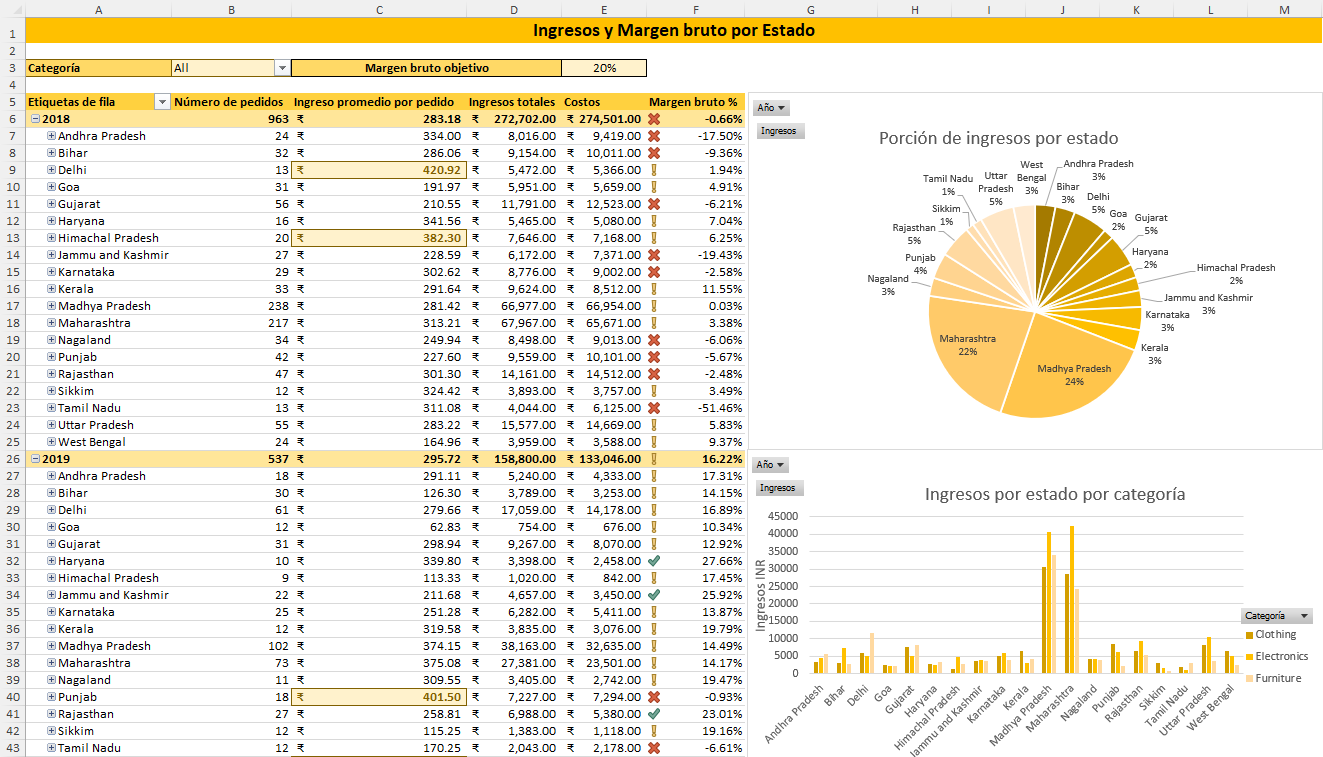1323x757 pixels.
Task: Select the Número de pedidos header cell
Action: pyautogui.click(x=231, y=102)
